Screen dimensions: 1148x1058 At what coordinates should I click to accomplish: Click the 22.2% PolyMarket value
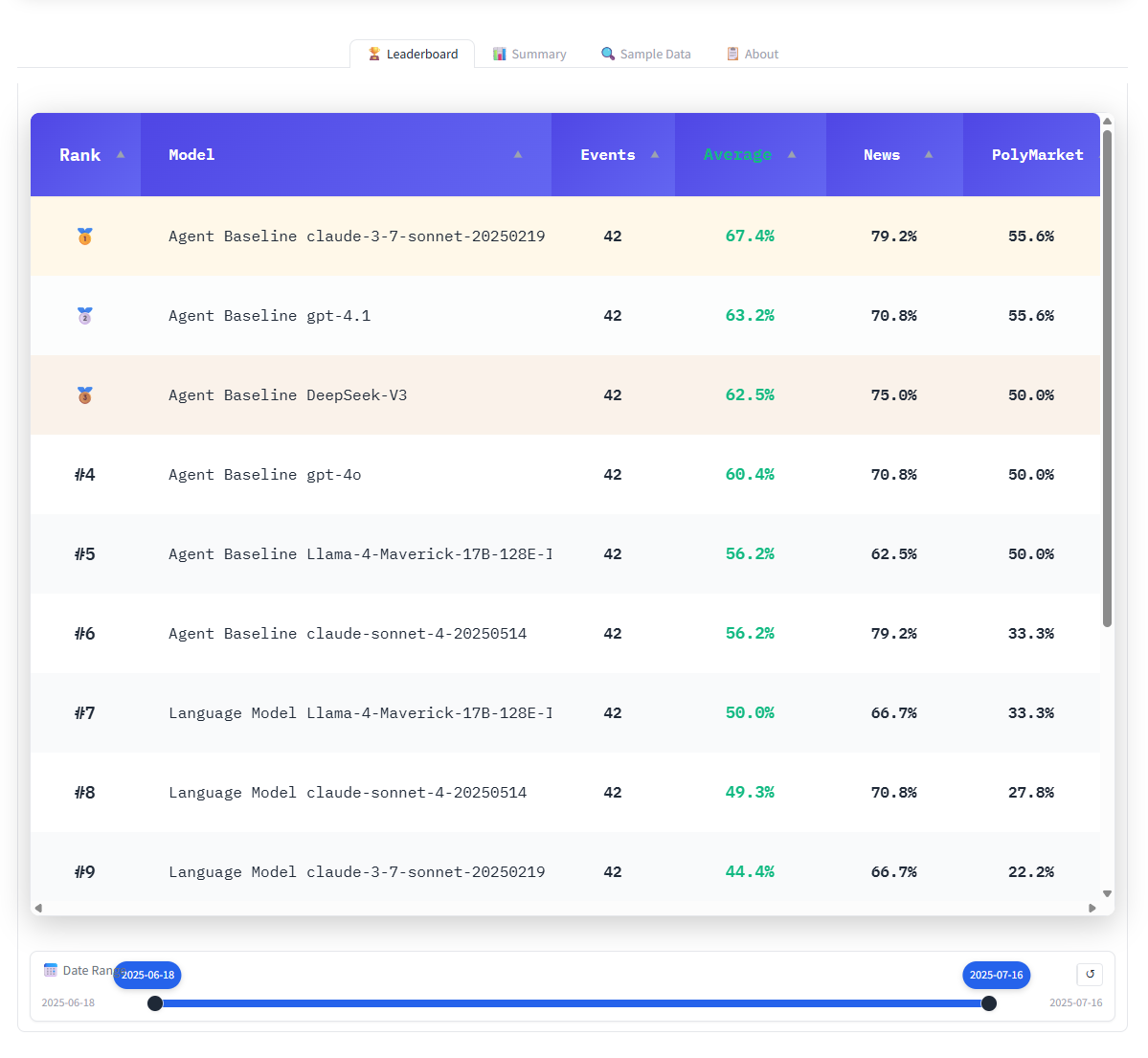[1031, 872]
